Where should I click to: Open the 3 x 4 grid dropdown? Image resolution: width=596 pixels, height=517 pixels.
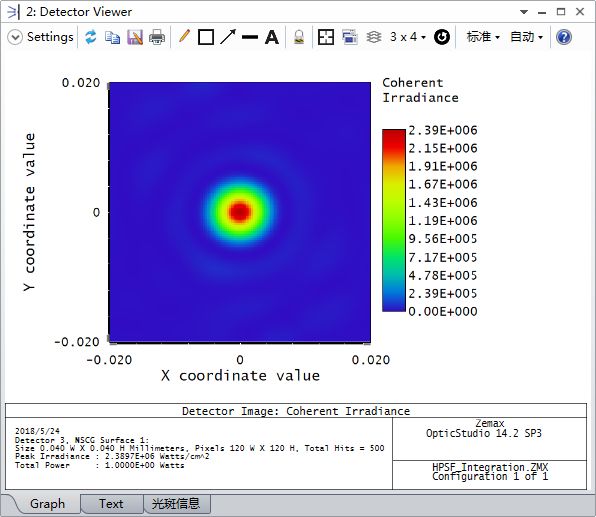point(408,37)
